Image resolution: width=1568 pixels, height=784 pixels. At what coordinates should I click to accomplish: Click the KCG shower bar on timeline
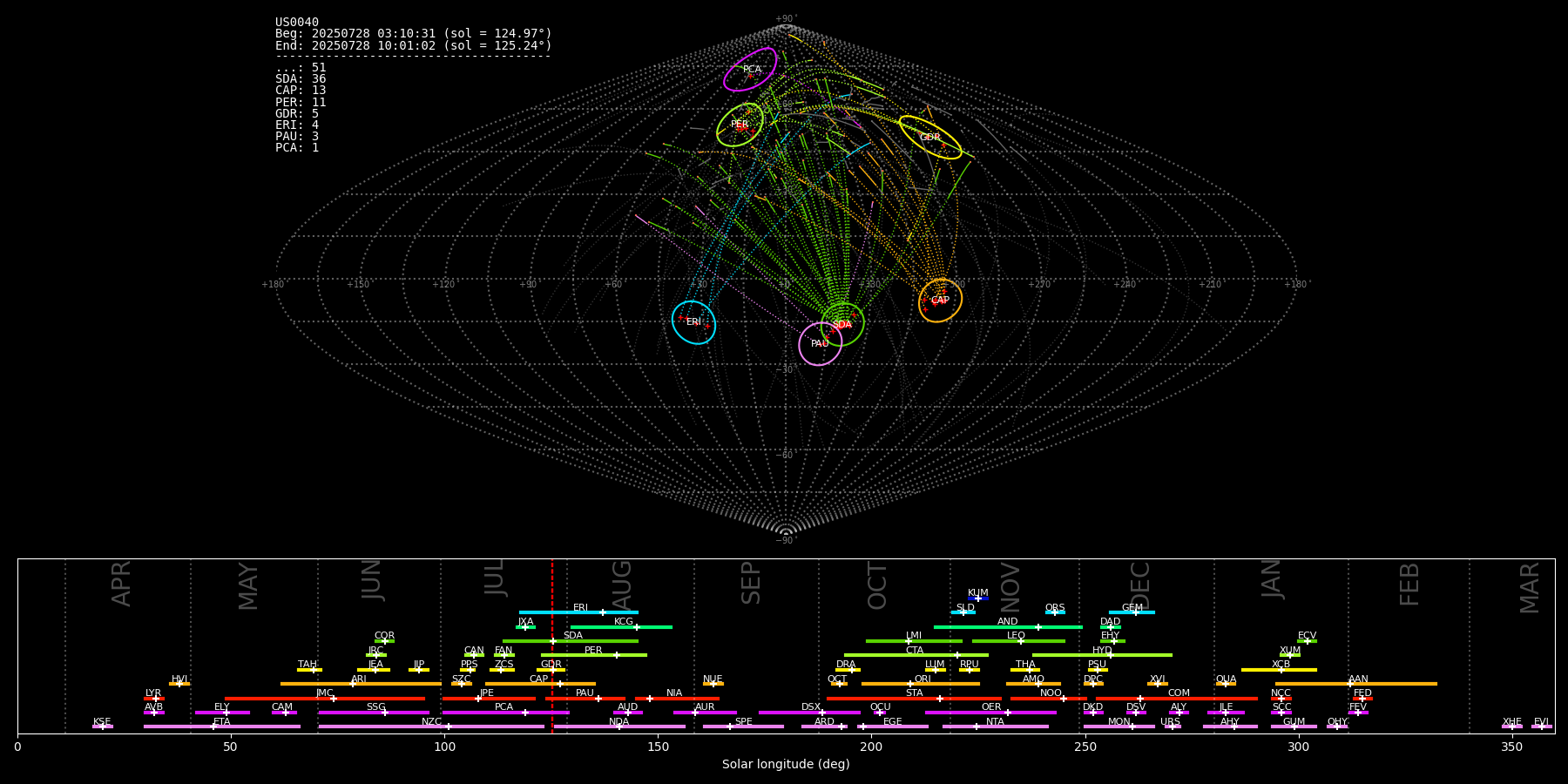(621, 626)
